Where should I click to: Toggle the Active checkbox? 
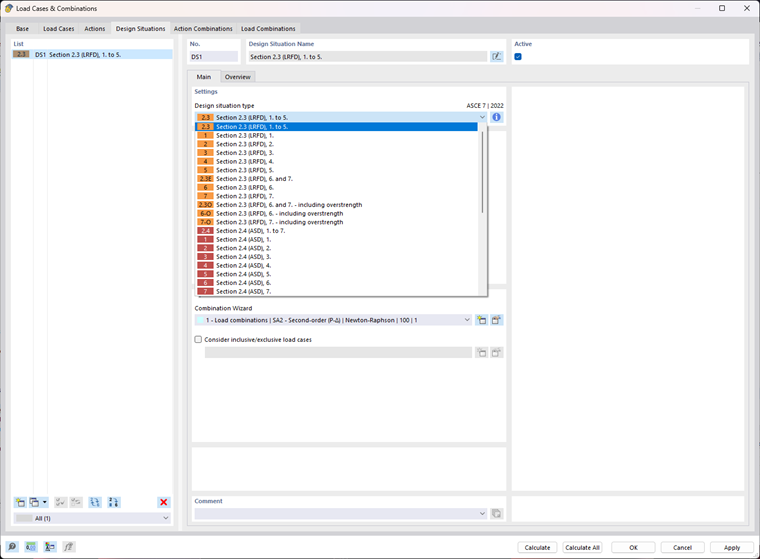coord(518,57)
